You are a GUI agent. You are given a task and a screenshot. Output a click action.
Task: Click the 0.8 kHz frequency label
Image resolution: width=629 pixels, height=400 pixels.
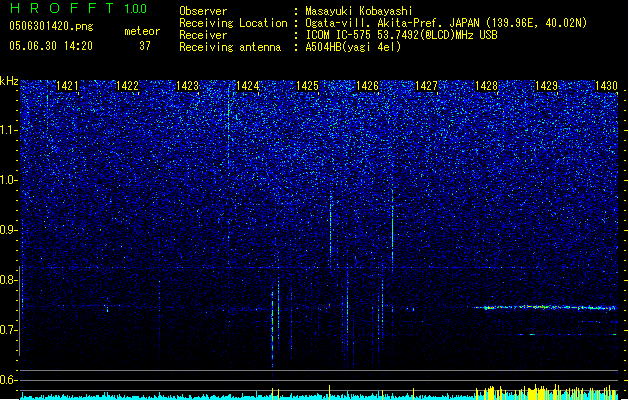tap(8, 280)
